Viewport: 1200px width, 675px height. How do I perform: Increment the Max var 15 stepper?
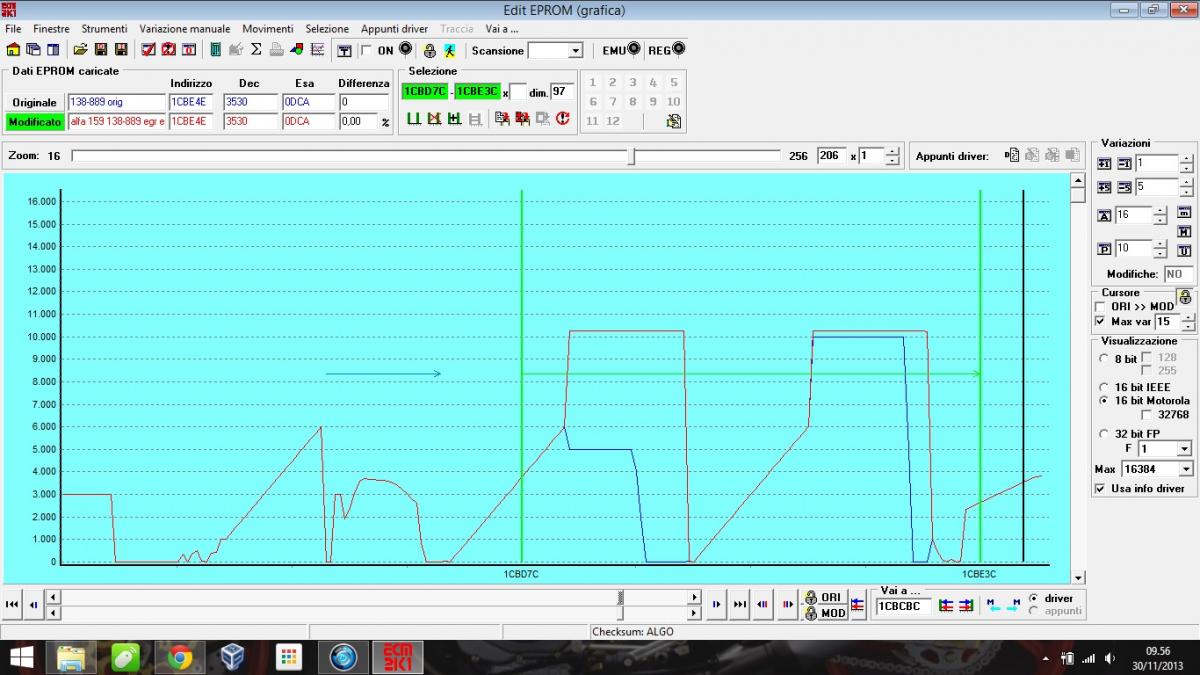(1187, 318)
